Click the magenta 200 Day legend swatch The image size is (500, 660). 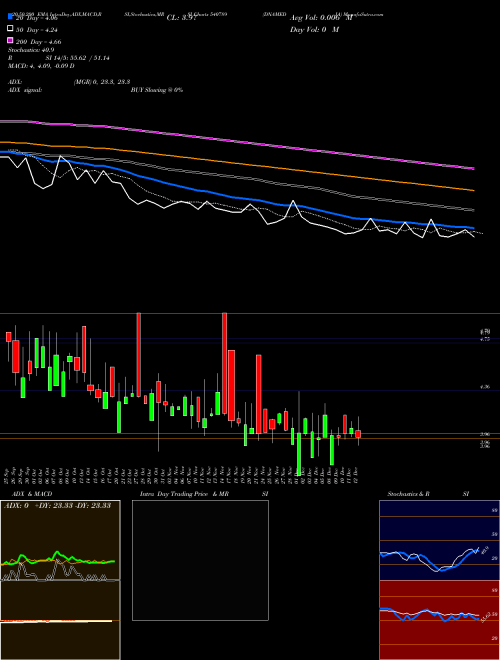[11, 40]
